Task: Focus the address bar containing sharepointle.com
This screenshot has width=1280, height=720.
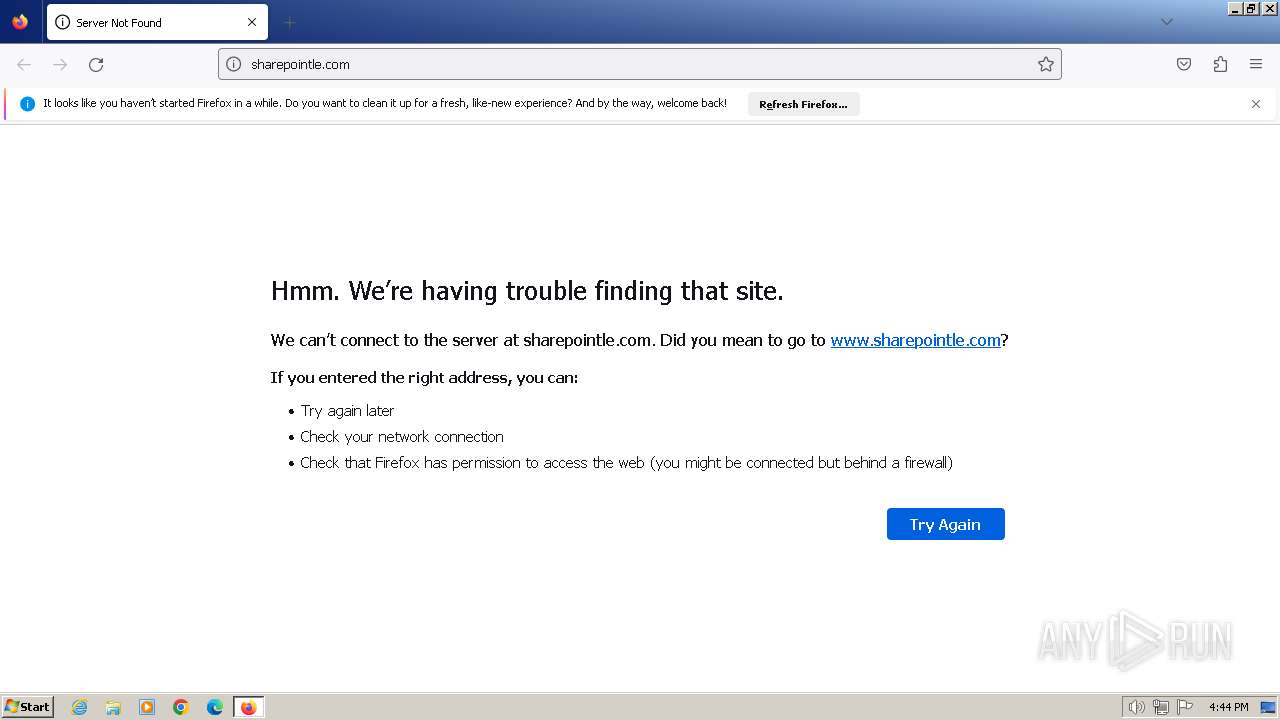Action: pyautogui.click(x=640, y=64)
